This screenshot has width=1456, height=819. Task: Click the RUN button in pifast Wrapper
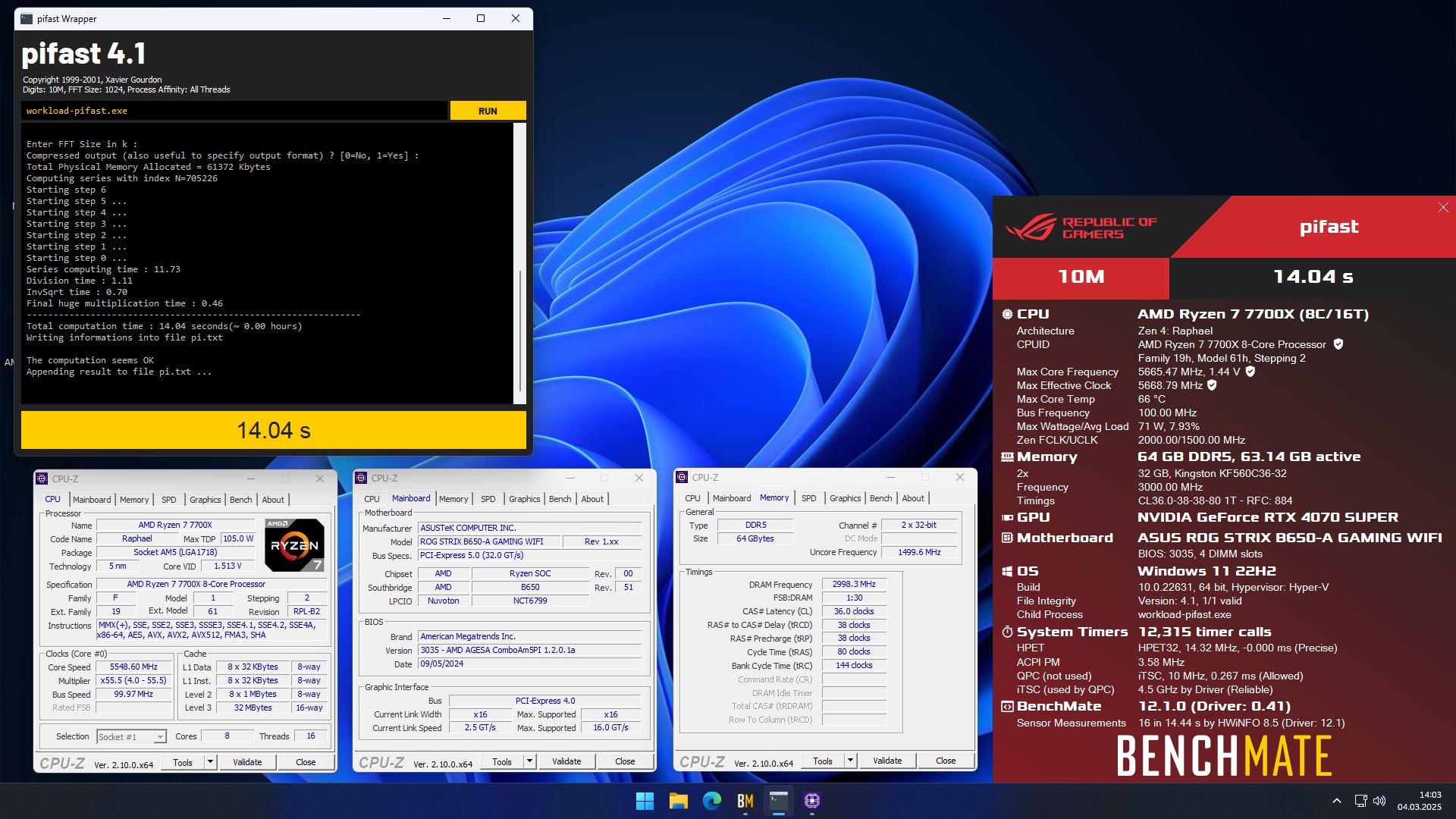tap(488, 111)
